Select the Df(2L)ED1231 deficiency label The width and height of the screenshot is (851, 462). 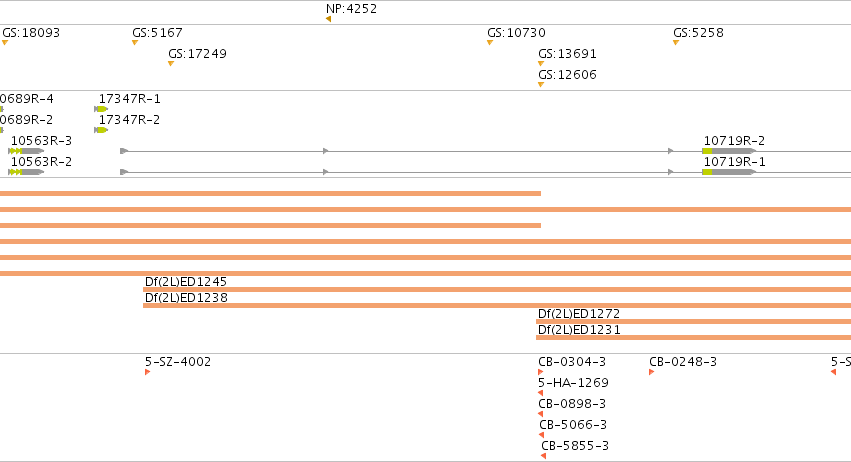click(x=579, y=330)
